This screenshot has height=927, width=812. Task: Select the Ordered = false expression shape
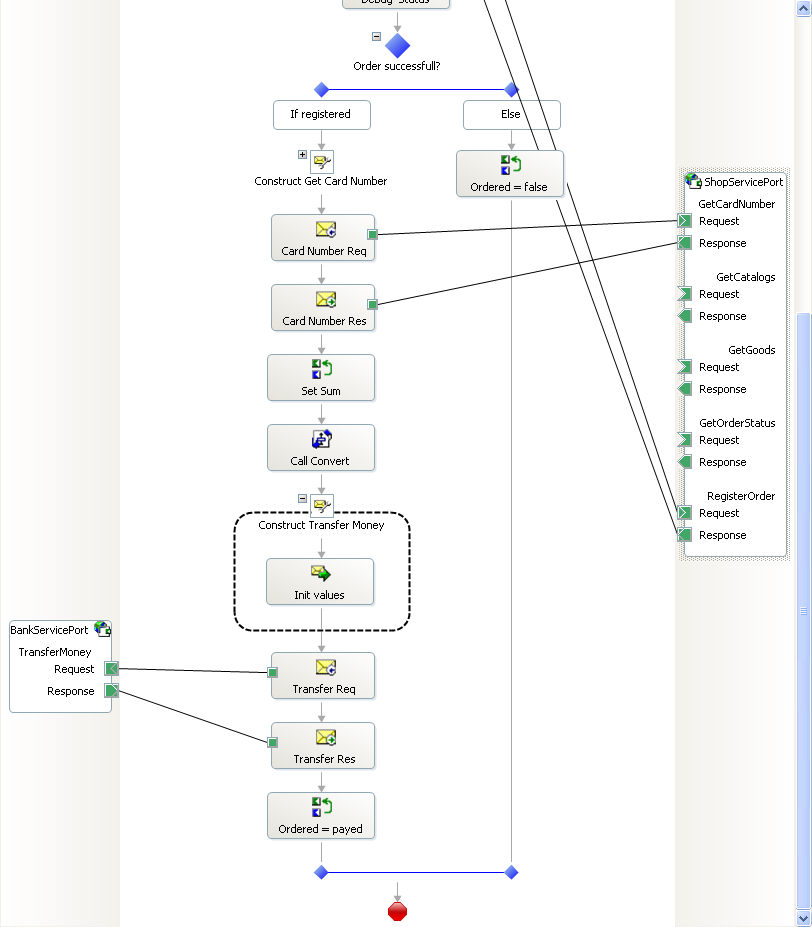click(510, 174)
